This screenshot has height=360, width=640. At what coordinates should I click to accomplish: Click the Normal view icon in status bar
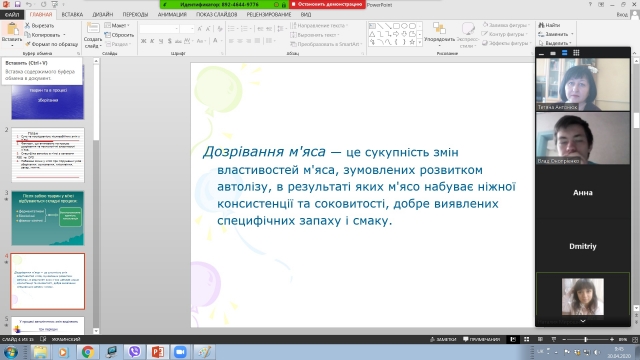pos(513,340)
